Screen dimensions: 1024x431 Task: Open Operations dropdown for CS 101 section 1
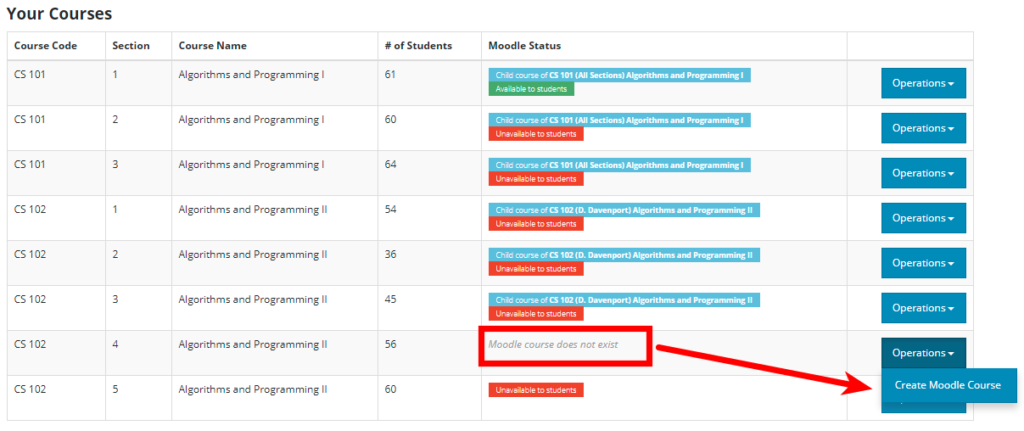point(922,83)
